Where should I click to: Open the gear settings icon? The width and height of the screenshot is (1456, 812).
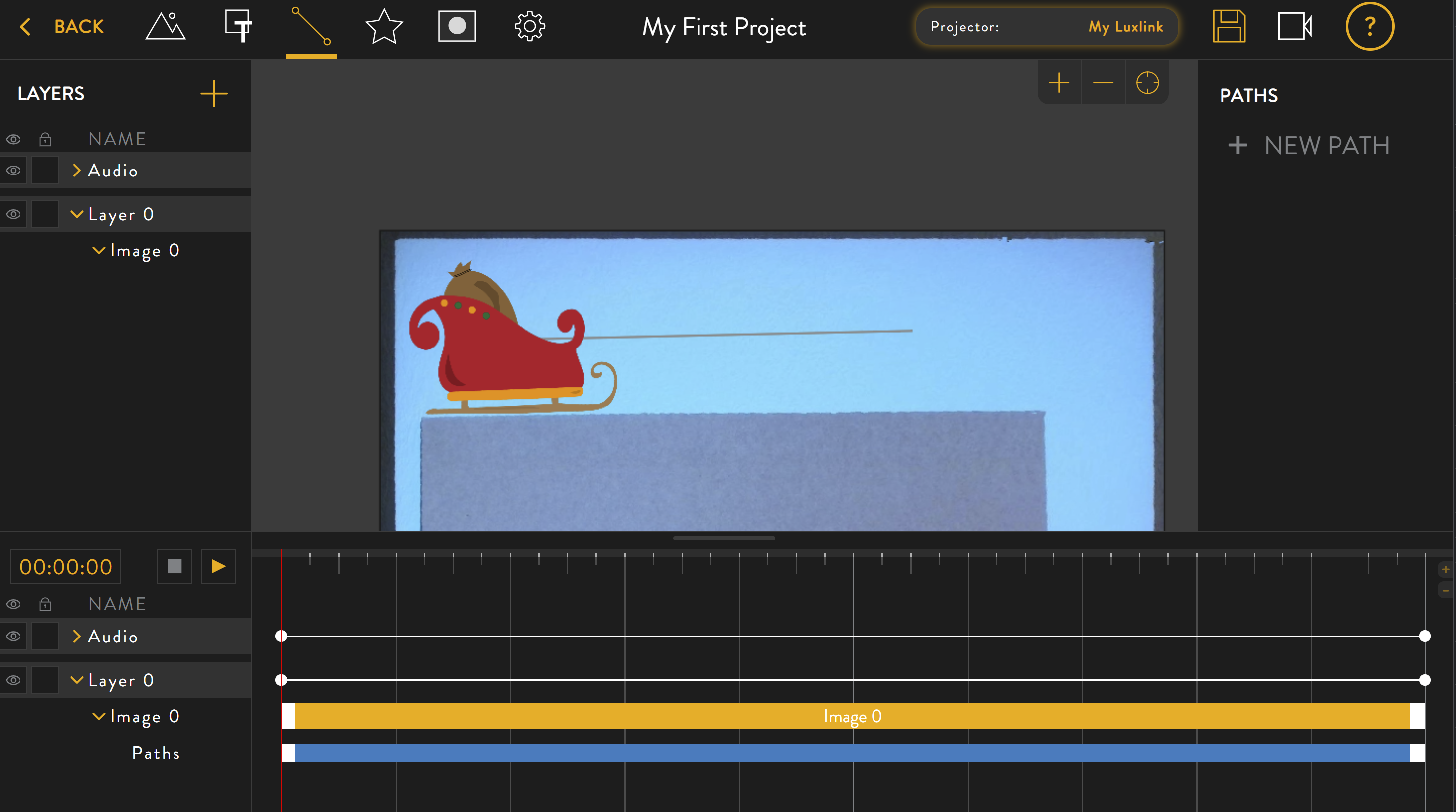(x=529, y=26)
